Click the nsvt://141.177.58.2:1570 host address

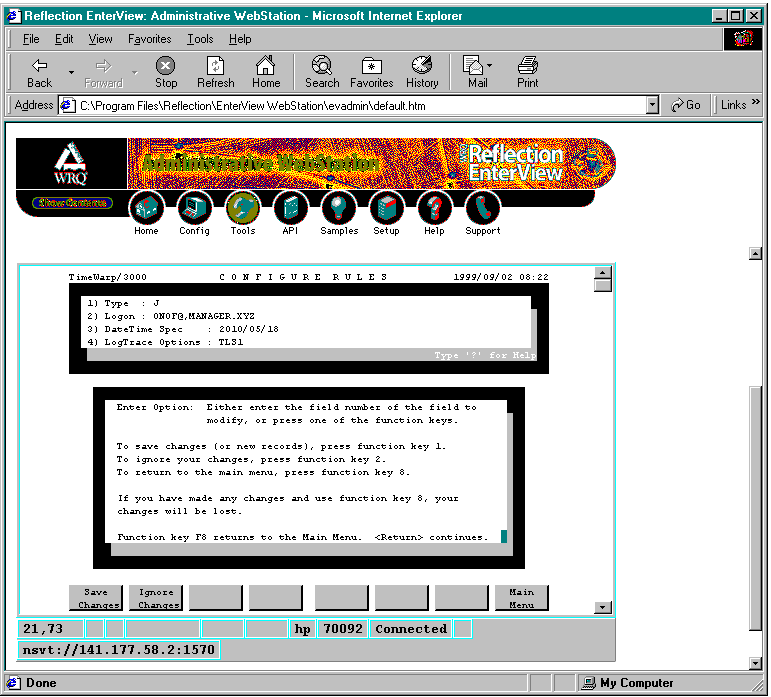click(119, 650)
